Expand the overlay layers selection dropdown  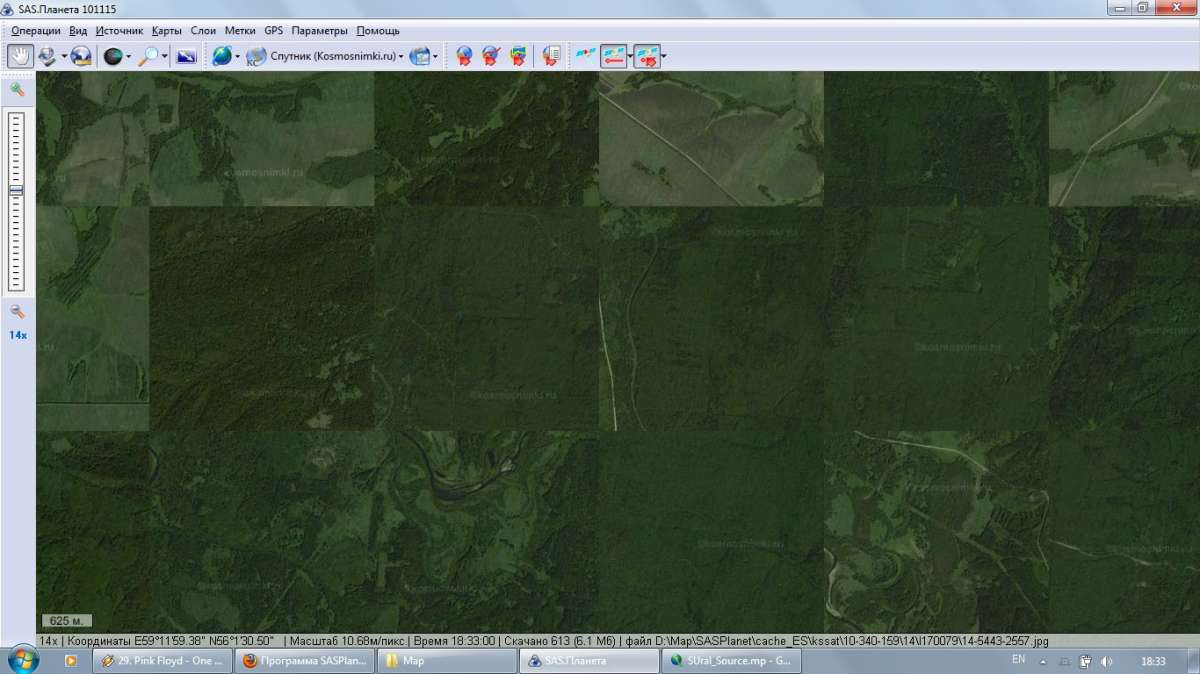[424, 56]
